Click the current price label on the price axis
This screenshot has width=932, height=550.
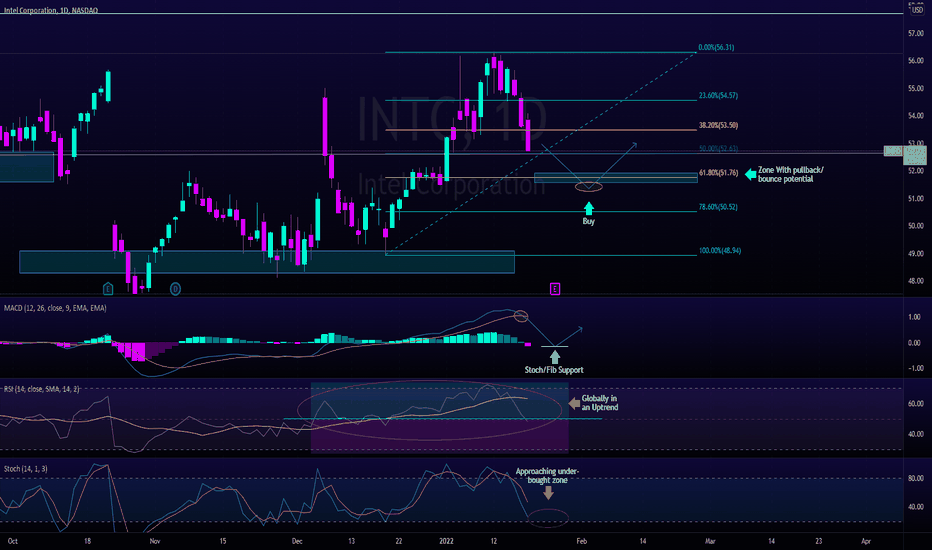click(914, 155)
